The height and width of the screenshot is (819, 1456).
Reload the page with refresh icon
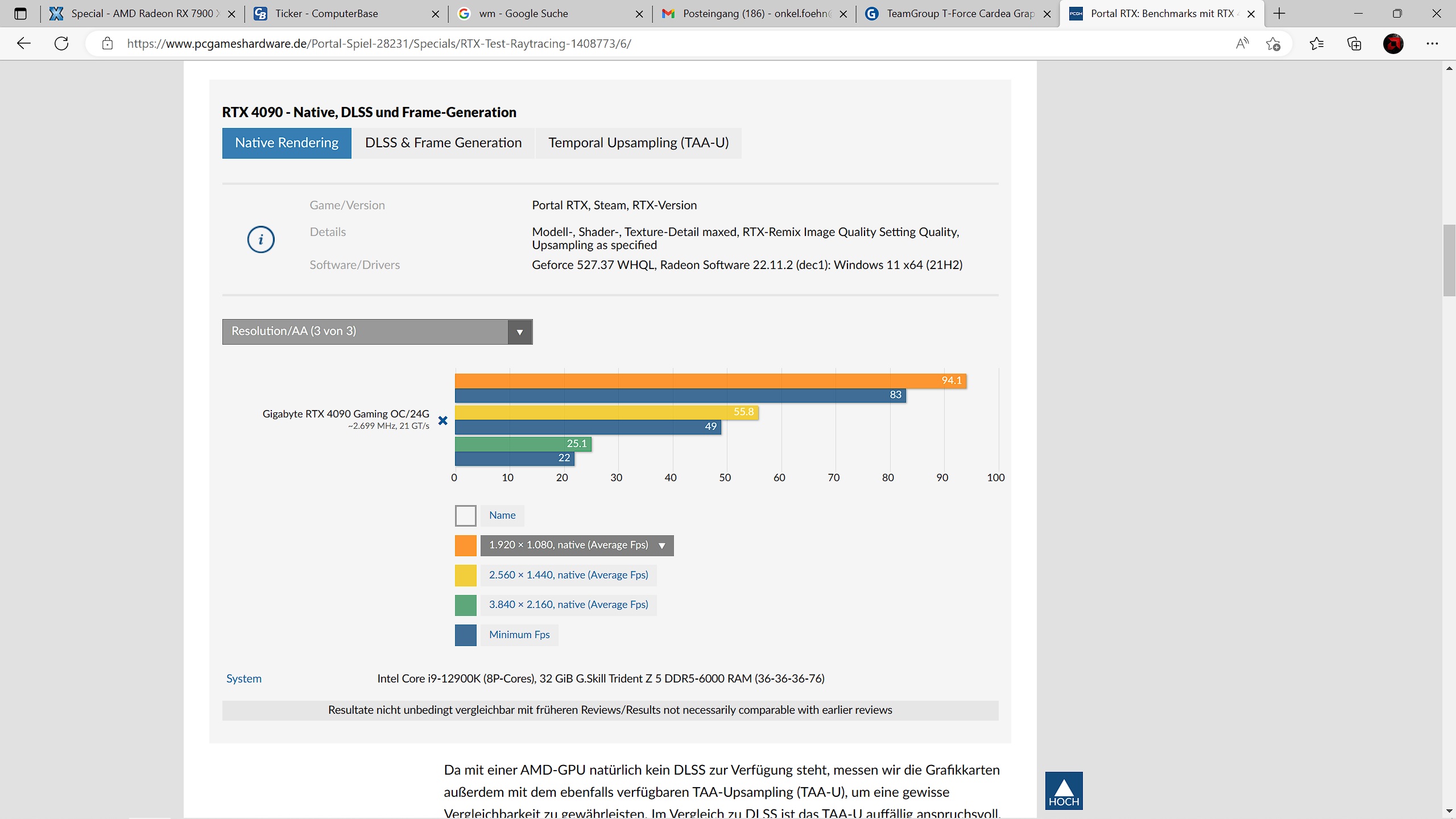[61, 43]
